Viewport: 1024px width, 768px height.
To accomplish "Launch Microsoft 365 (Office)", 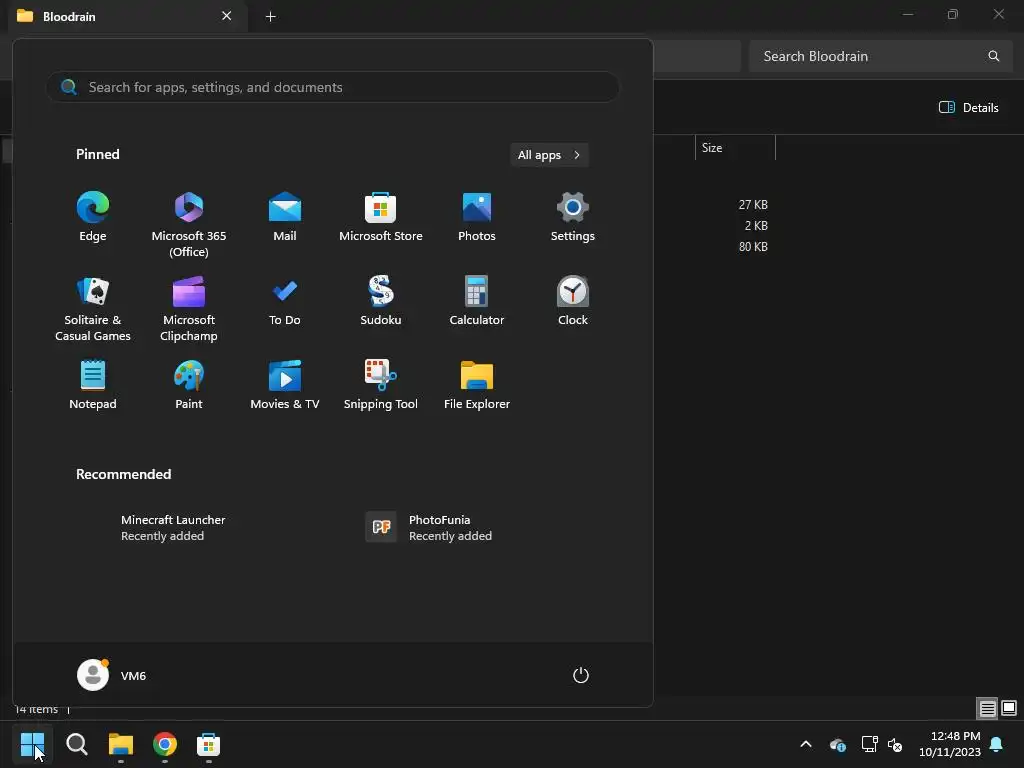I will (189, 225).
